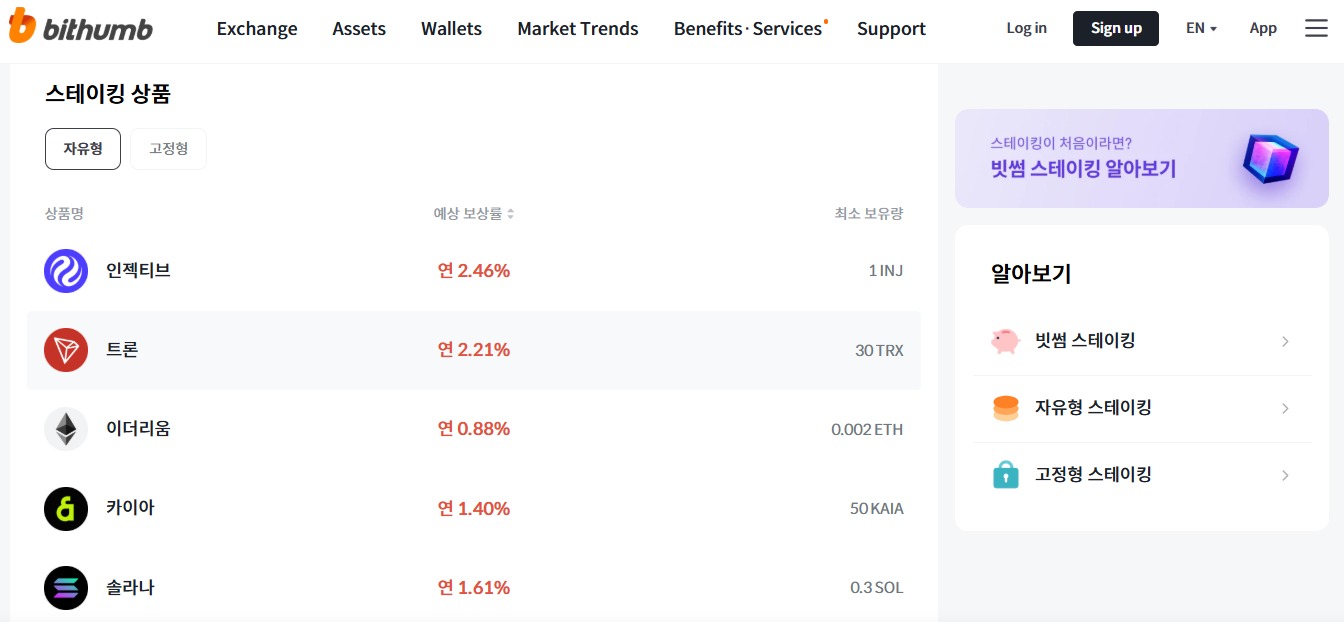Viewport: 1344px width, 622px height.
Task: Open the 빗썸 스테이킹 알아보기 banner
Action: [x=1141, y=158]
